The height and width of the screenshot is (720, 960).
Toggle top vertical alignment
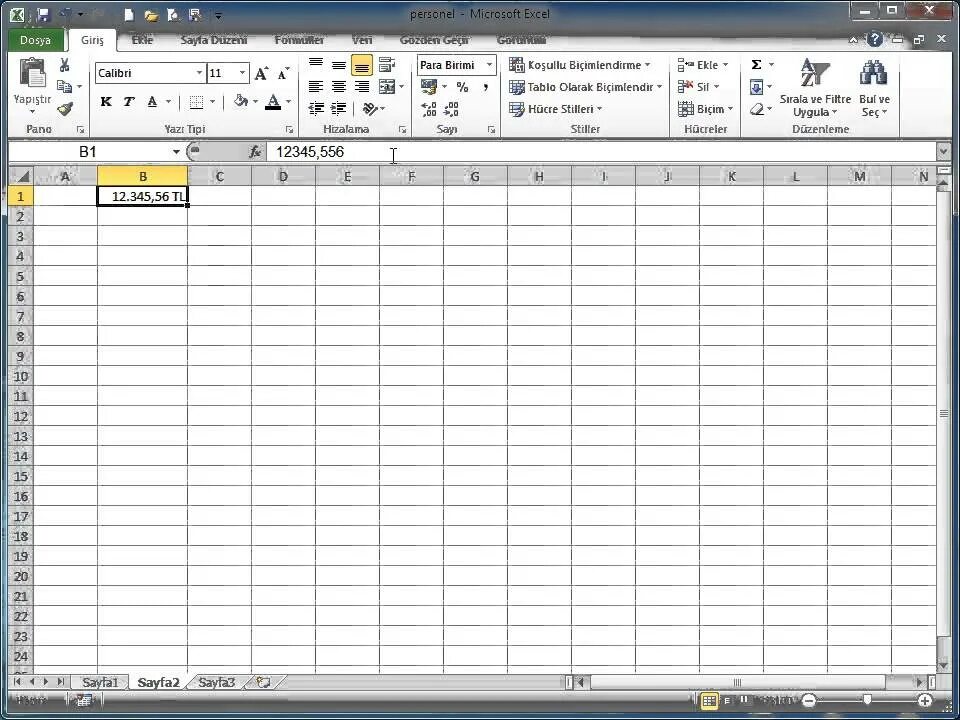coord(316,65)
